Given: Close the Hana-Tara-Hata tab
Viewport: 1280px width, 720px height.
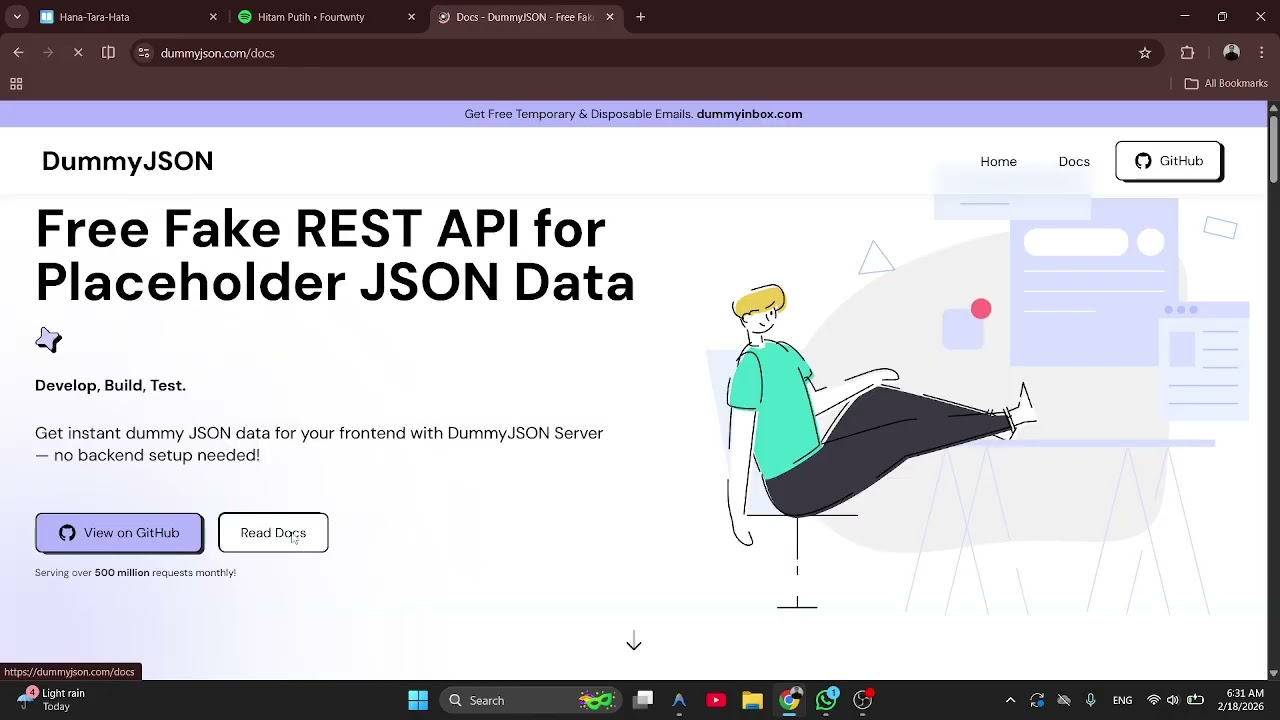Looking at the screenshot, I should (213, 17).
